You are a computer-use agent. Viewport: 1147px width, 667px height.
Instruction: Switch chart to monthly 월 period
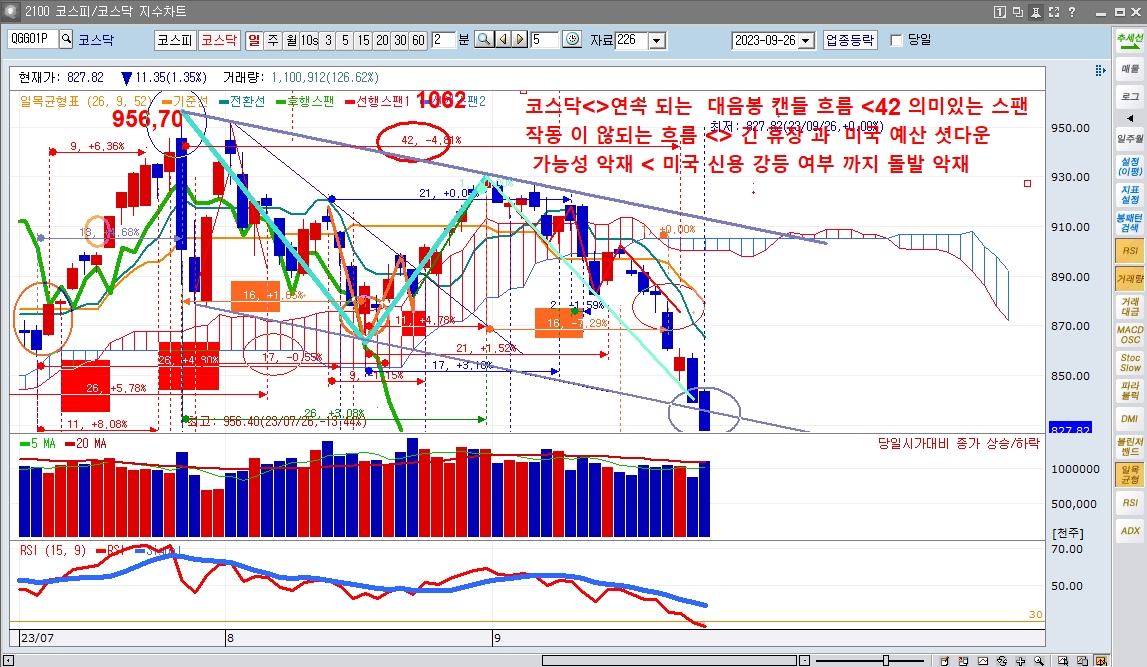click(x=291, y=39)
